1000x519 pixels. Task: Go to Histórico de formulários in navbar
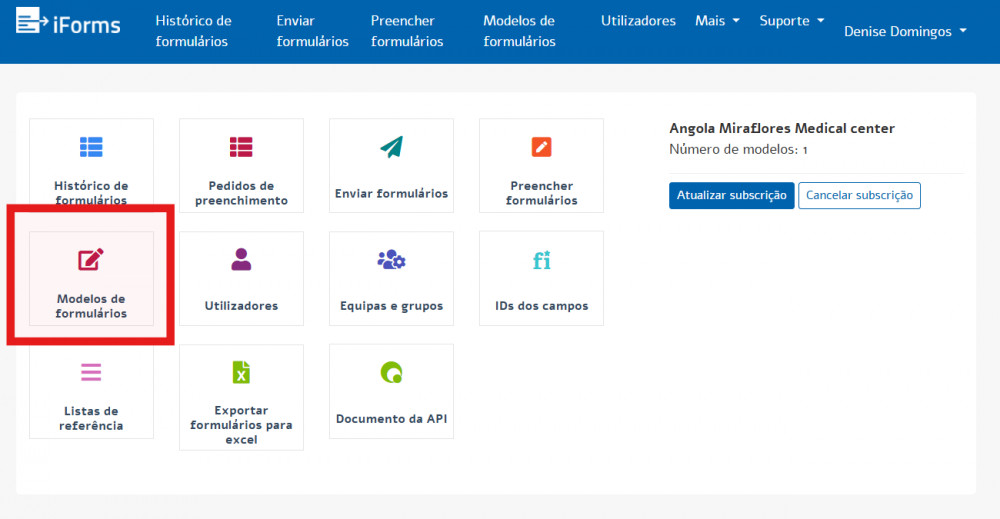[x=193, y=31]
